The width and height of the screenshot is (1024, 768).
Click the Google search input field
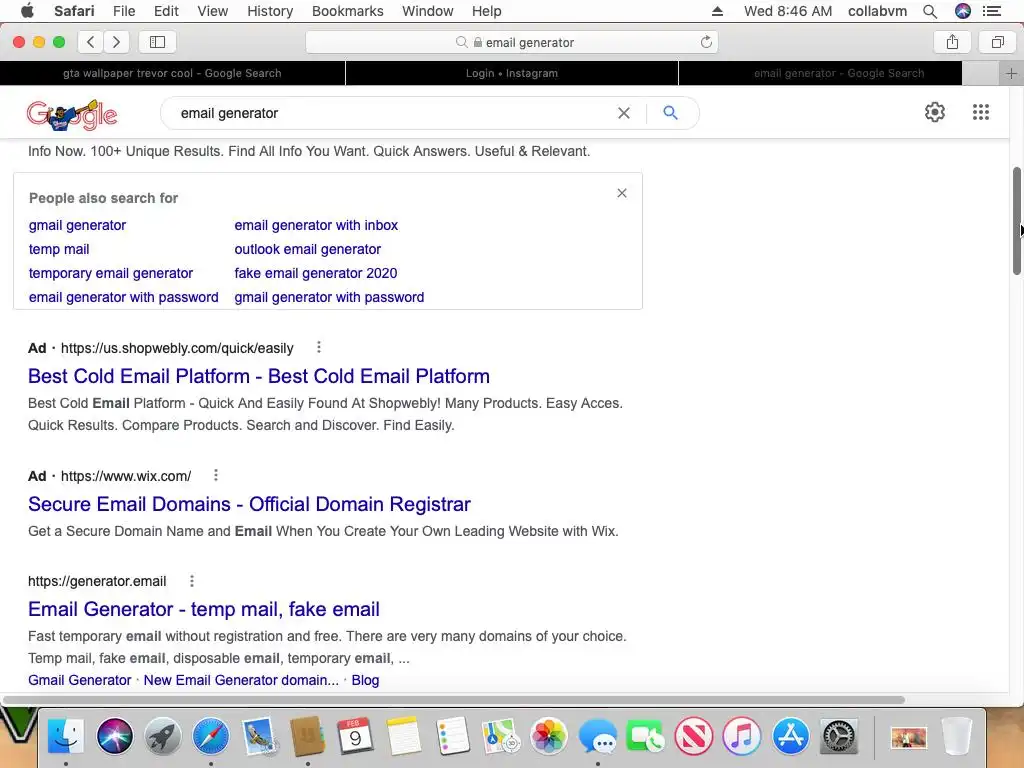tap(392, 113)
